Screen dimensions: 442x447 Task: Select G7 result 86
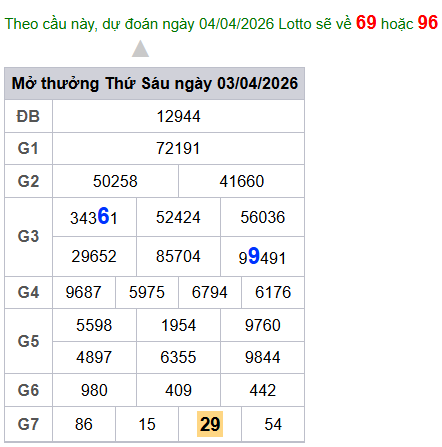pyautogui.click(x=83, y=424)
